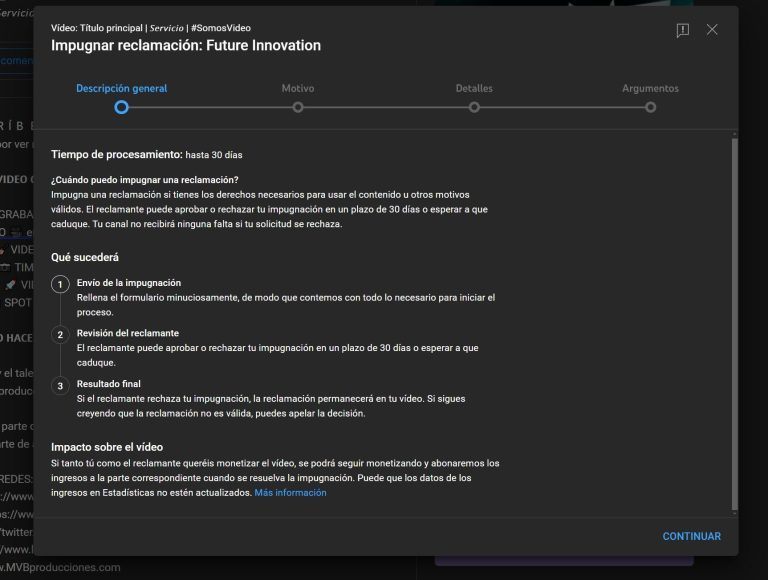Image resolution: width=768 pixels, height=580 pixels.
Task: Click the 'Tiempo de procesamiento' text
Action: [x=117, y=154]
